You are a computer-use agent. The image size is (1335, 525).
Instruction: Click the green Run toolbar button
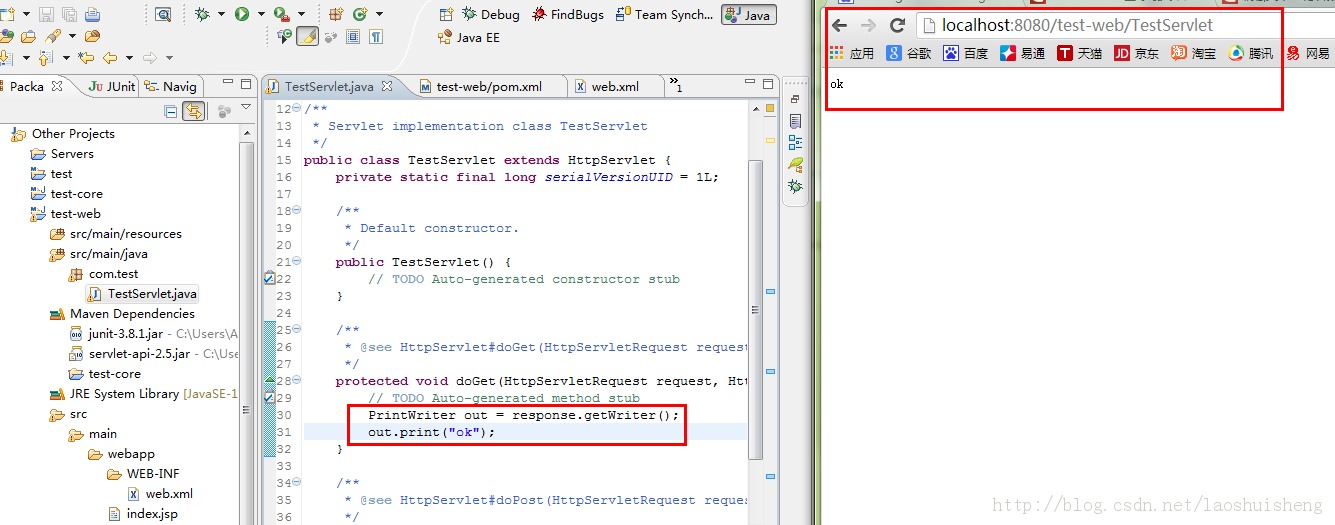[x=242, y=14]
